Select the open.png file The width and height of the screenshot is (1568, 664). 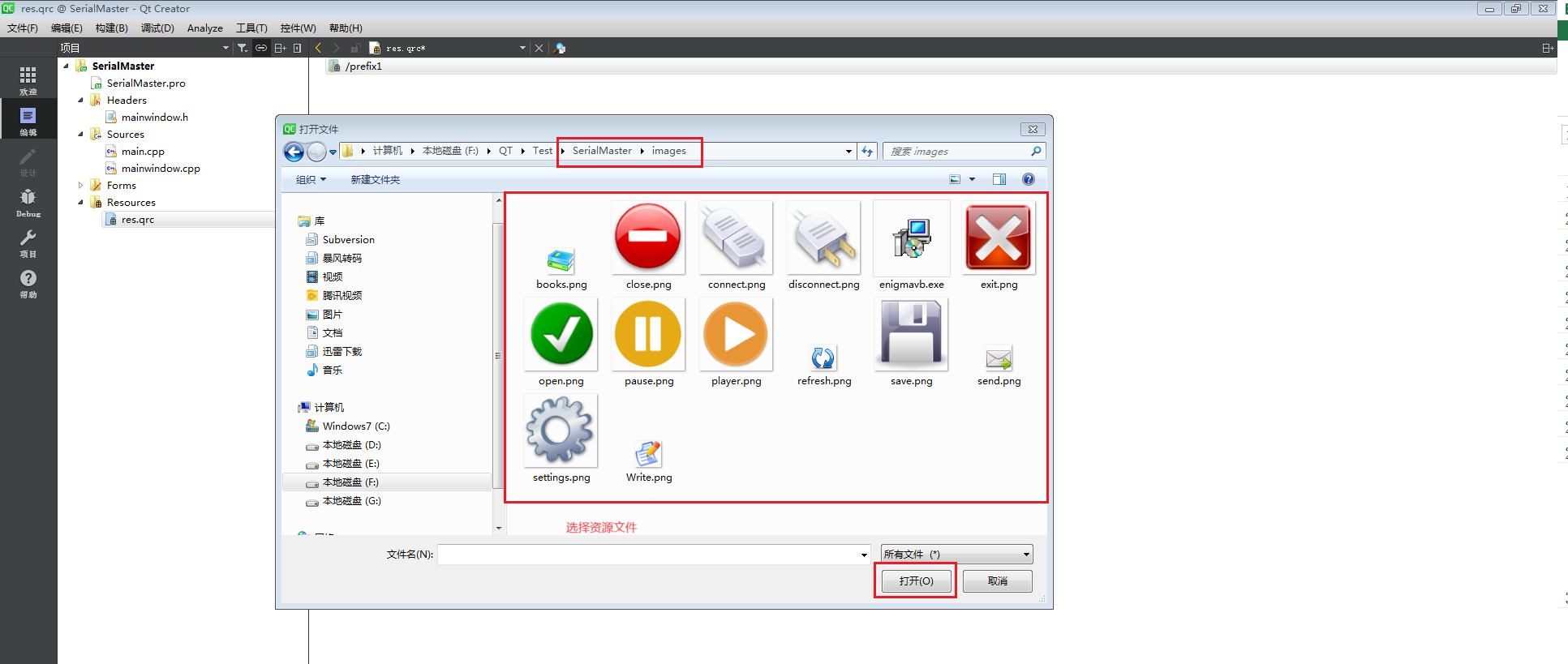[x=561, y=343]
